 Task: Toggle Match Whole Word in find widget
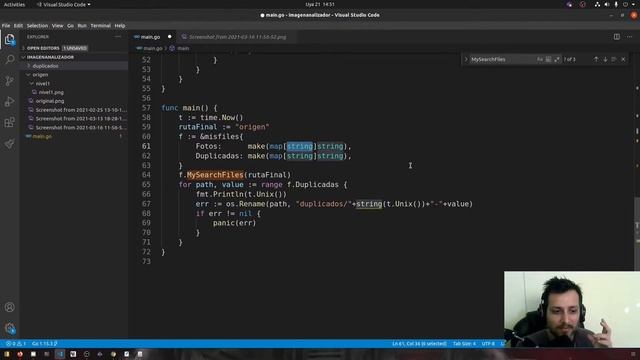point(549,60)
